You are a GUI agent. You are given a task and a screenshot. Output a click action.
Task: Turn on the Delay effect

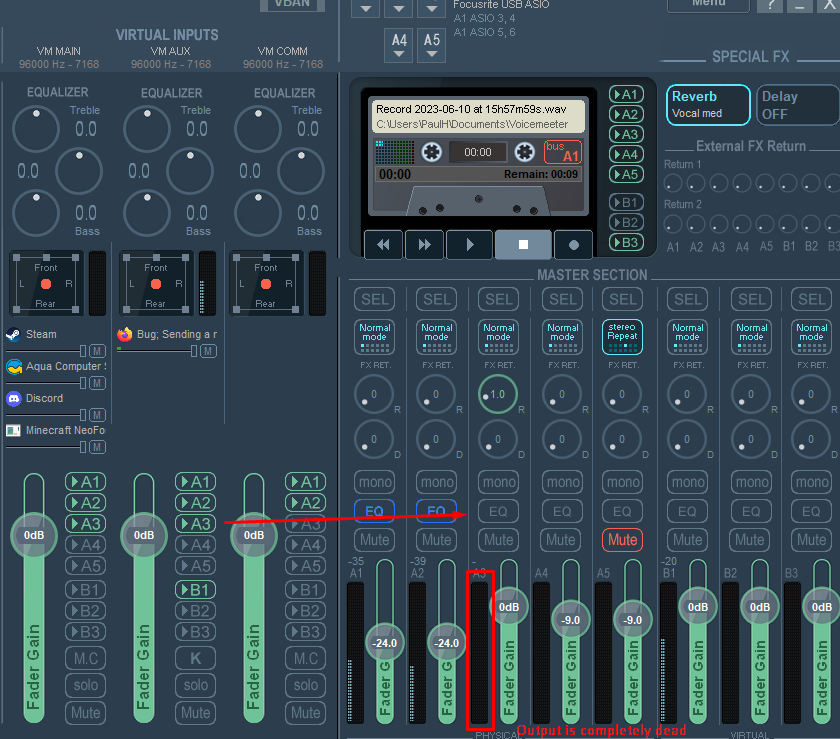tap(796, 105)
